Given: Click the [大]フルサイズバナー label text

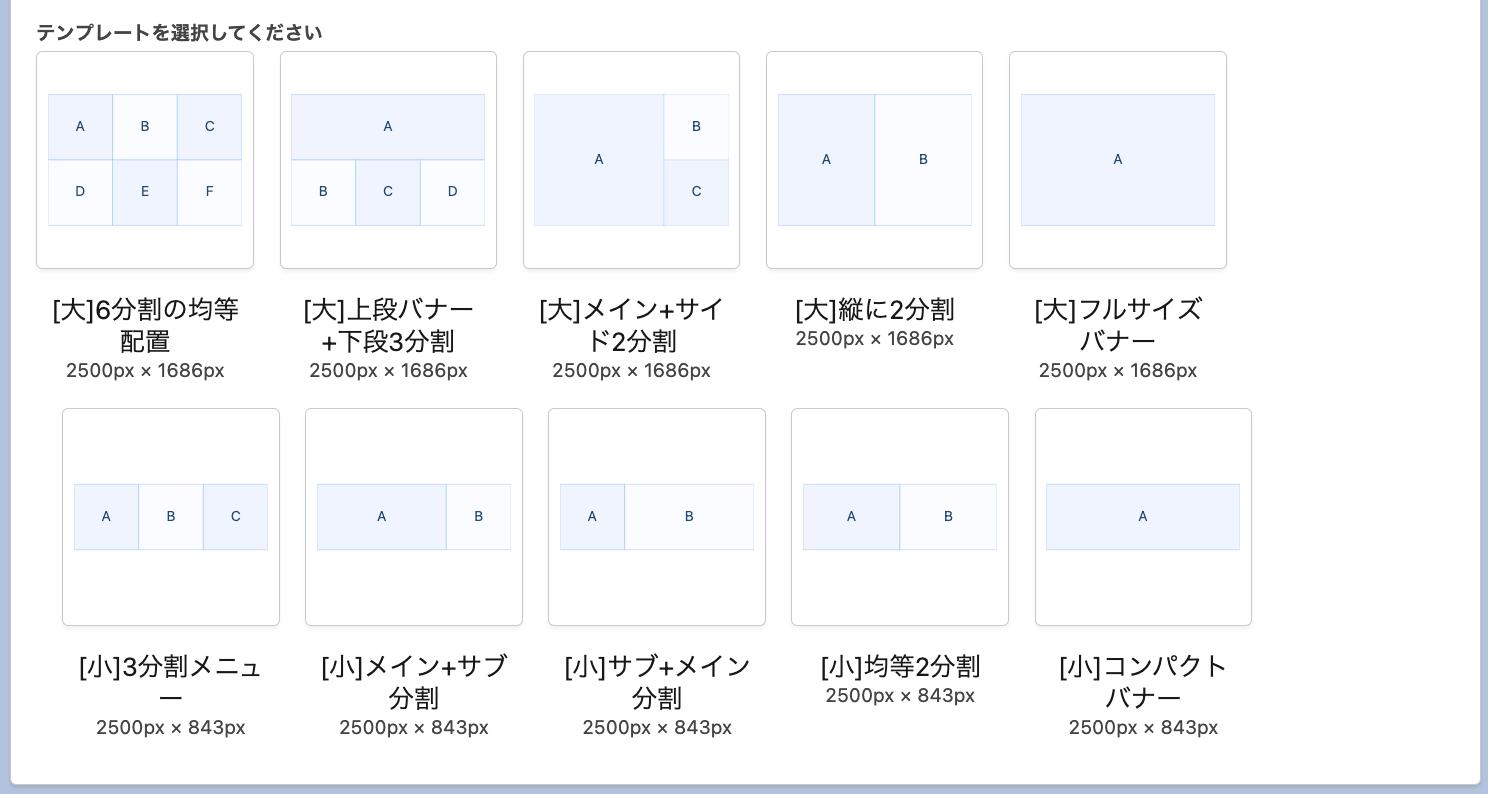Looking at the screenshot, I should tap(1118, 325).
